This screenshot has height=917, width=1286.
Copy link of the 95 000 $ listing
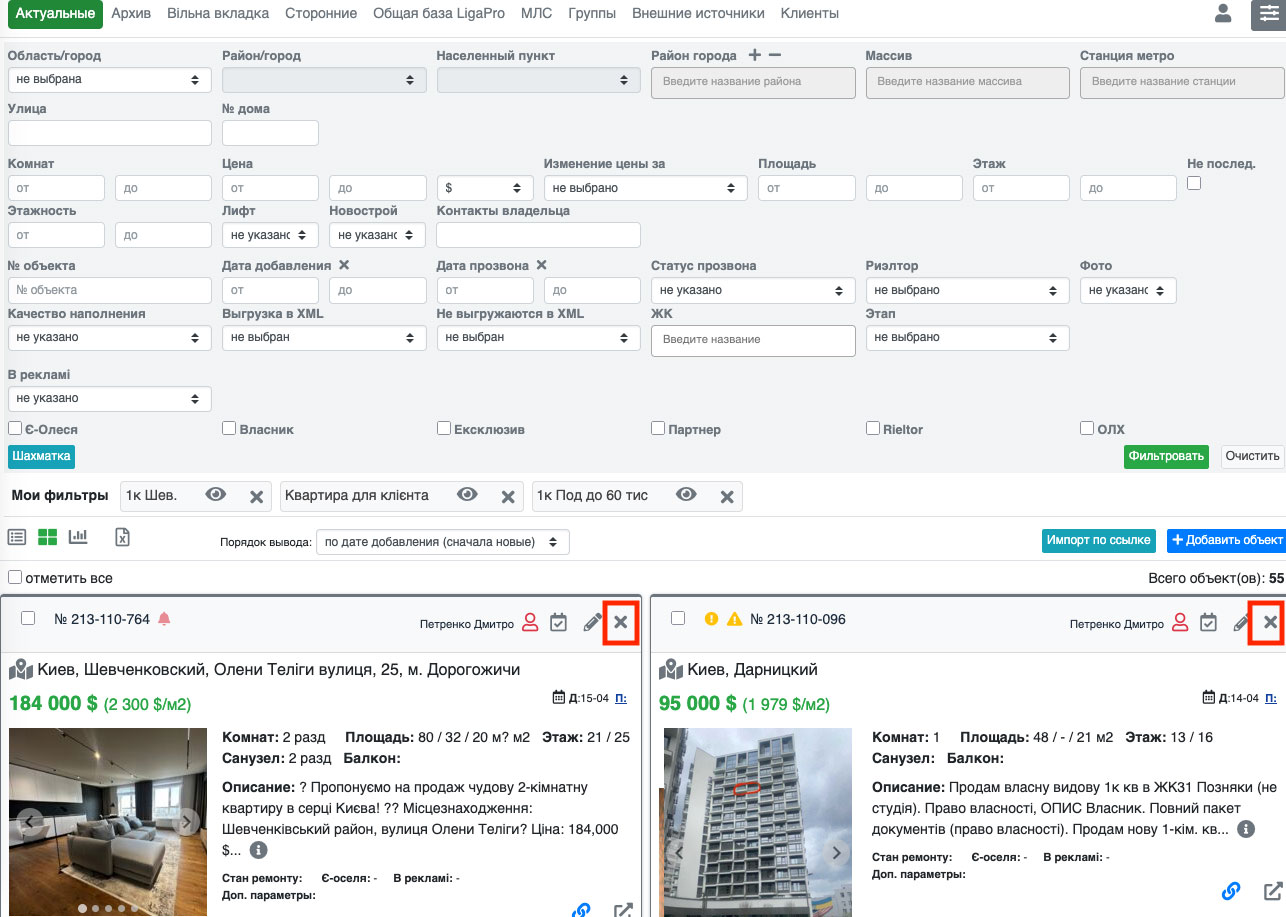point(1231,891)
